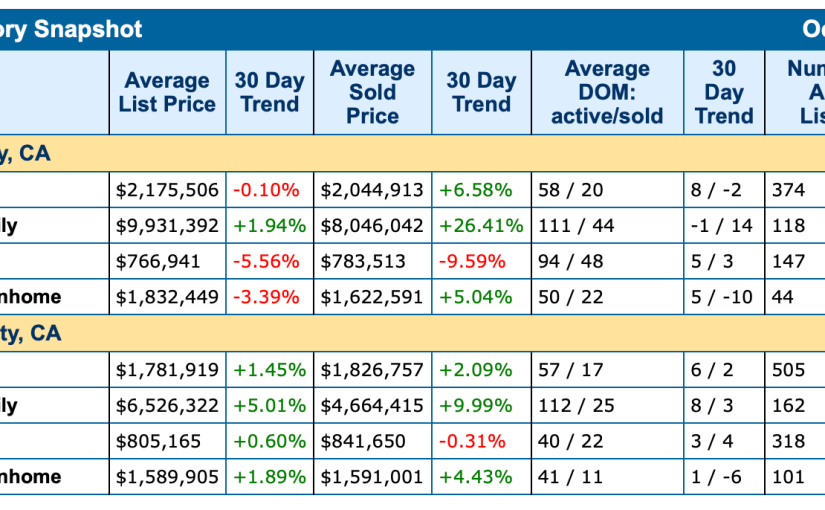Image resolution: width=825 pixels, height=510 pixels.
Task: Click the 111 / 44 DOM cell
Action: 576,226
